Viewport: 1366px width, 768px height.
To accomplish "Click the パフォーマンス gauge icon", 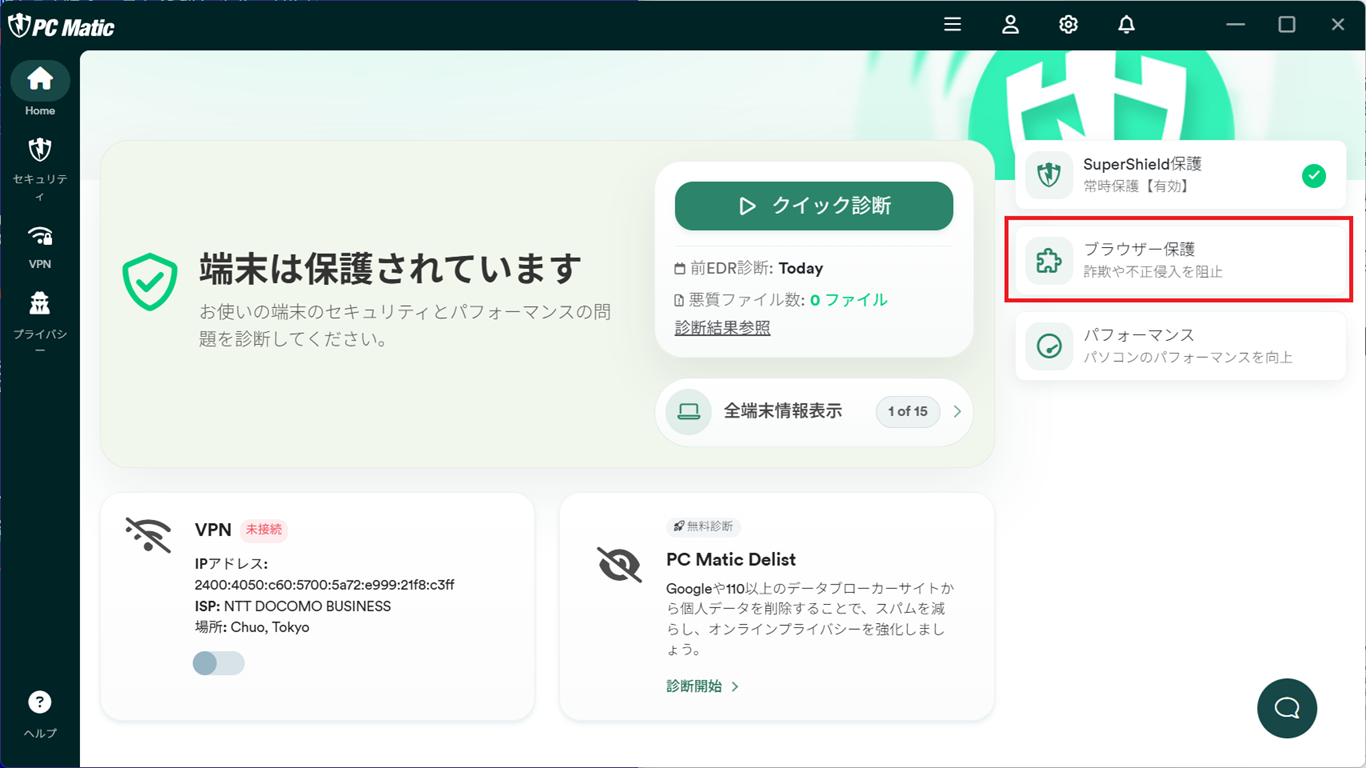I will tap(1049, 347).
